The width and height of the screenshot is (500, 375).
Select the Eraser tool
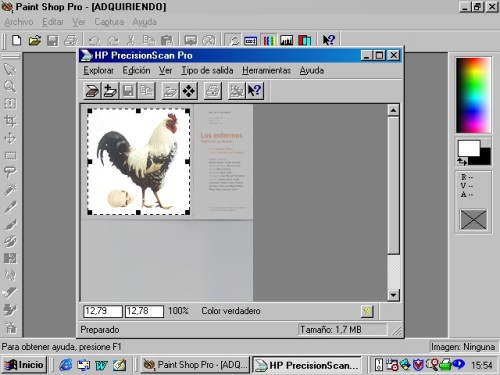(x=10, y=292)
